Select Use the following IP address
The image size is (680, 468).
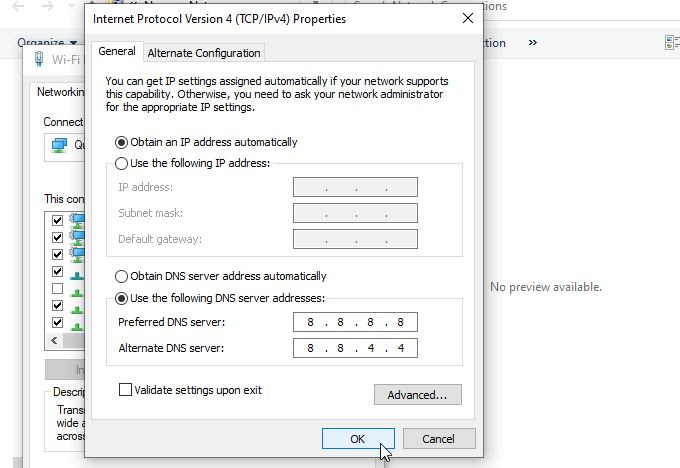click(123, 163)
